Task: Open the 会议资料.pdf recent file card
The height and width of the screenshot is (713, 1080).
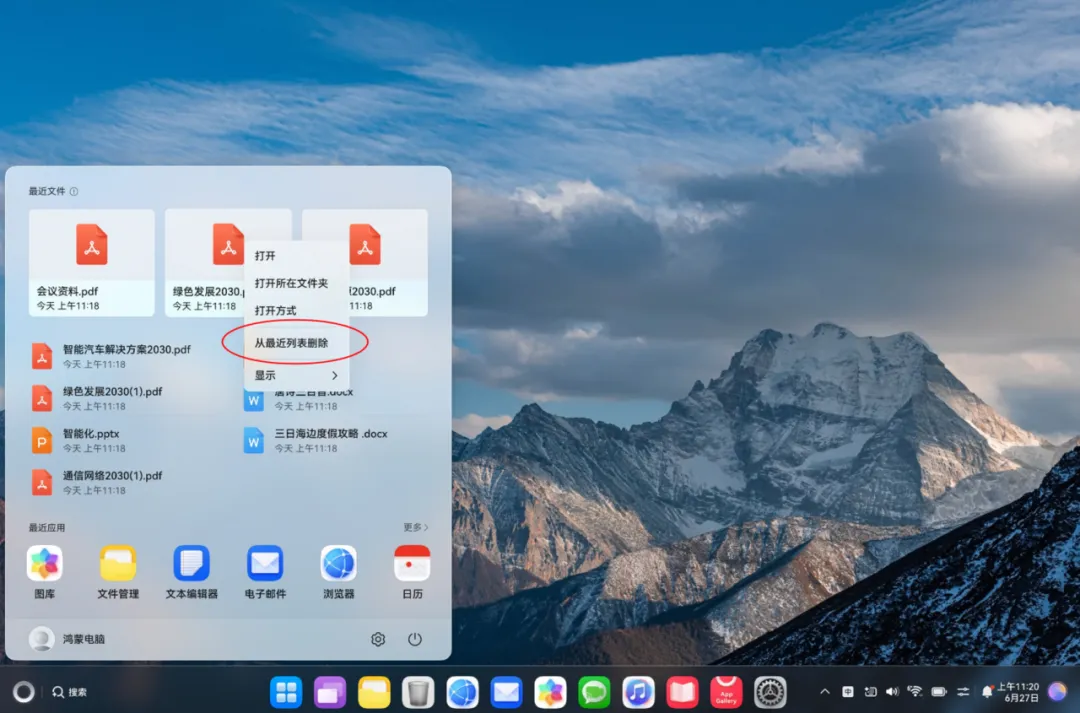Action: 92,263
